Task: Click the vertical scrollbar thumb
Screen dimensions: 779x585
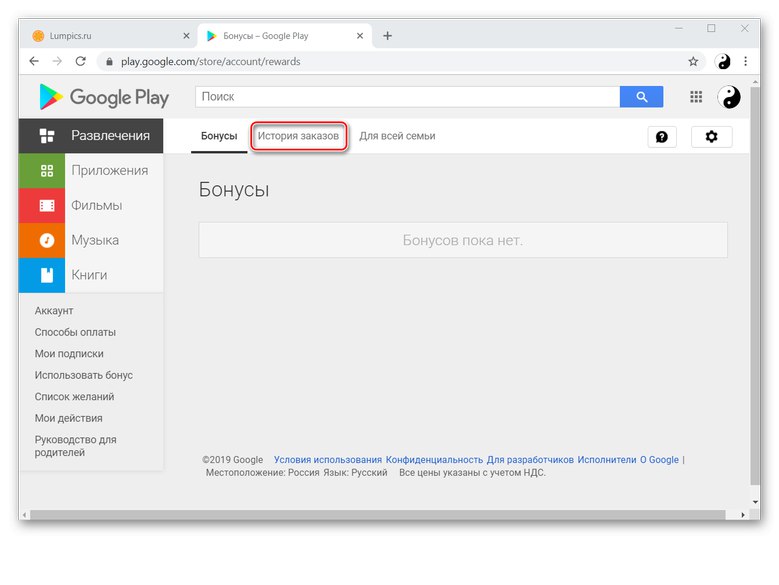Action: (x=755, y=286)
